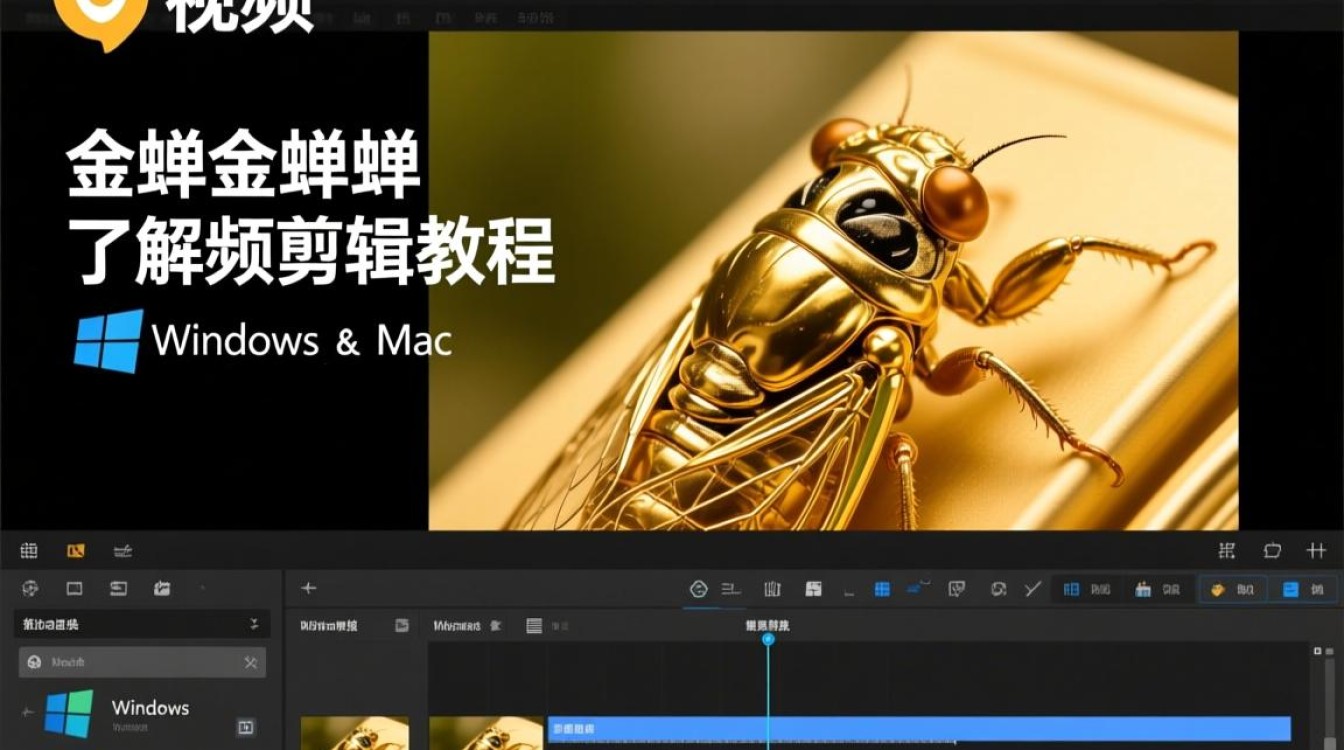Screen dimensions: 1344x750
Task: Click the crop box icon below the preview
Action: coord(1272,551)
